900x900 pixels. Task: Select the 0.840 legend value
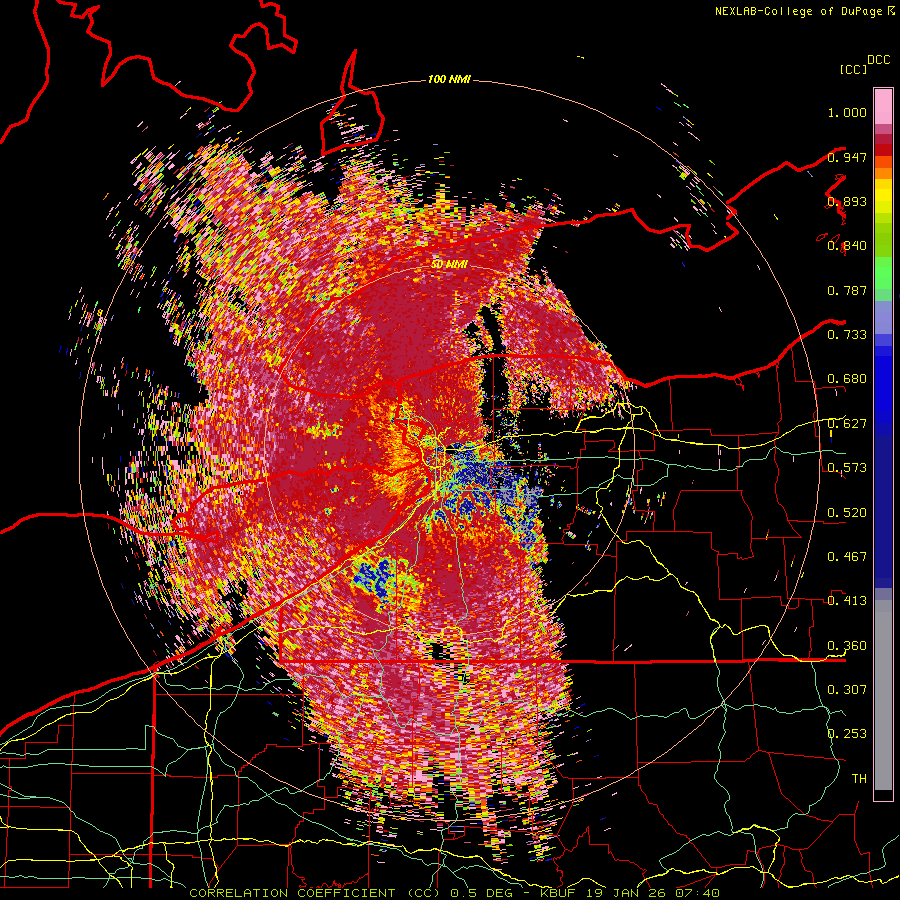coord(847,246)
